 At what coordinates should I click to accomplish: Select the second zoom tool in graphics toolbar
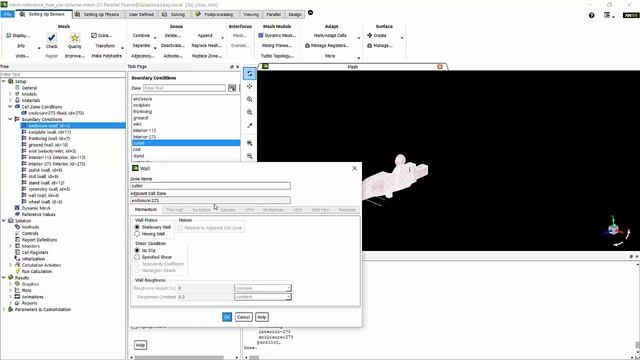(x=249, y=112)
